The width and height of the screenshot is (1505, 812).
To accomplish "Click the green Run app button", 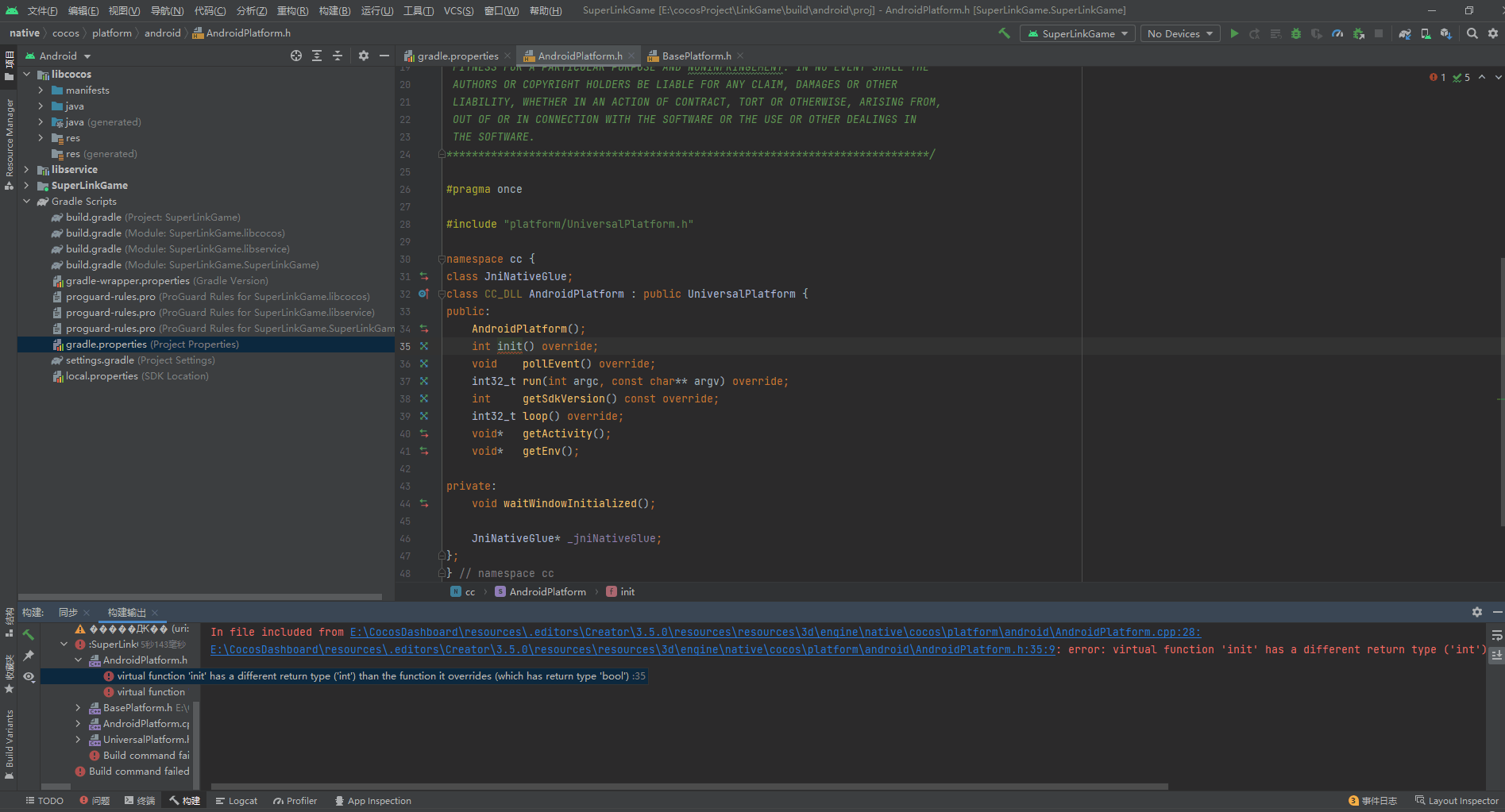I will pyautogui.click(x=1234, y=33).
